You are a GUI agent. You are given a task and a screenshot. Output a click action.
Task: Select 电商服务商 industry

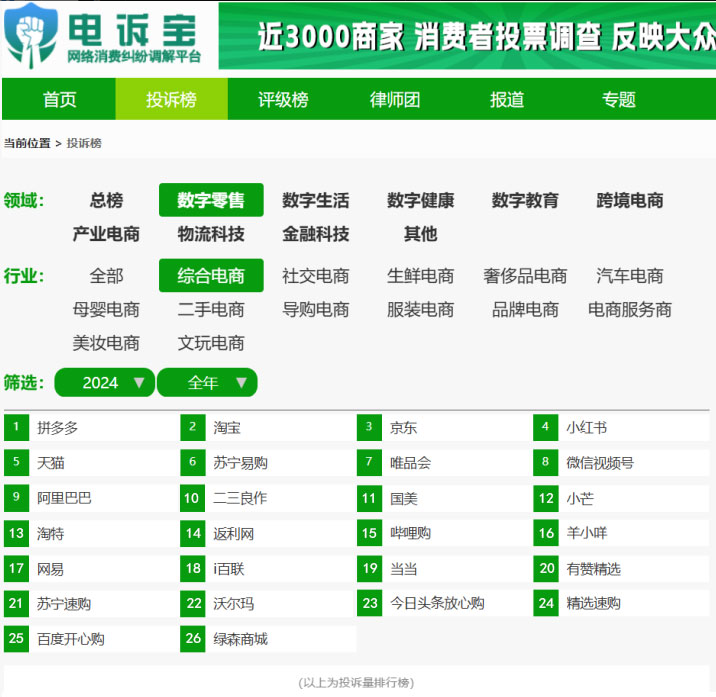[630, 310]
